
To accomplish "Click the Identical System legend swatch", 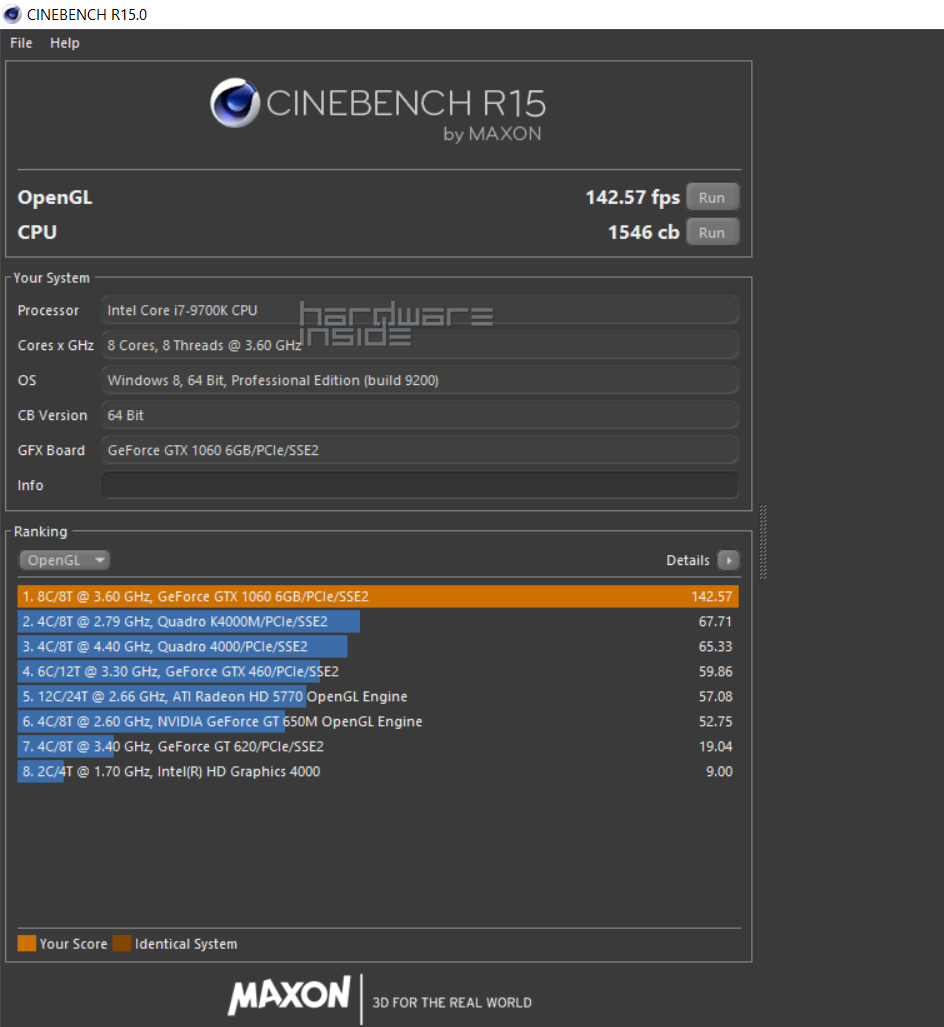I will tap(122, 943).
